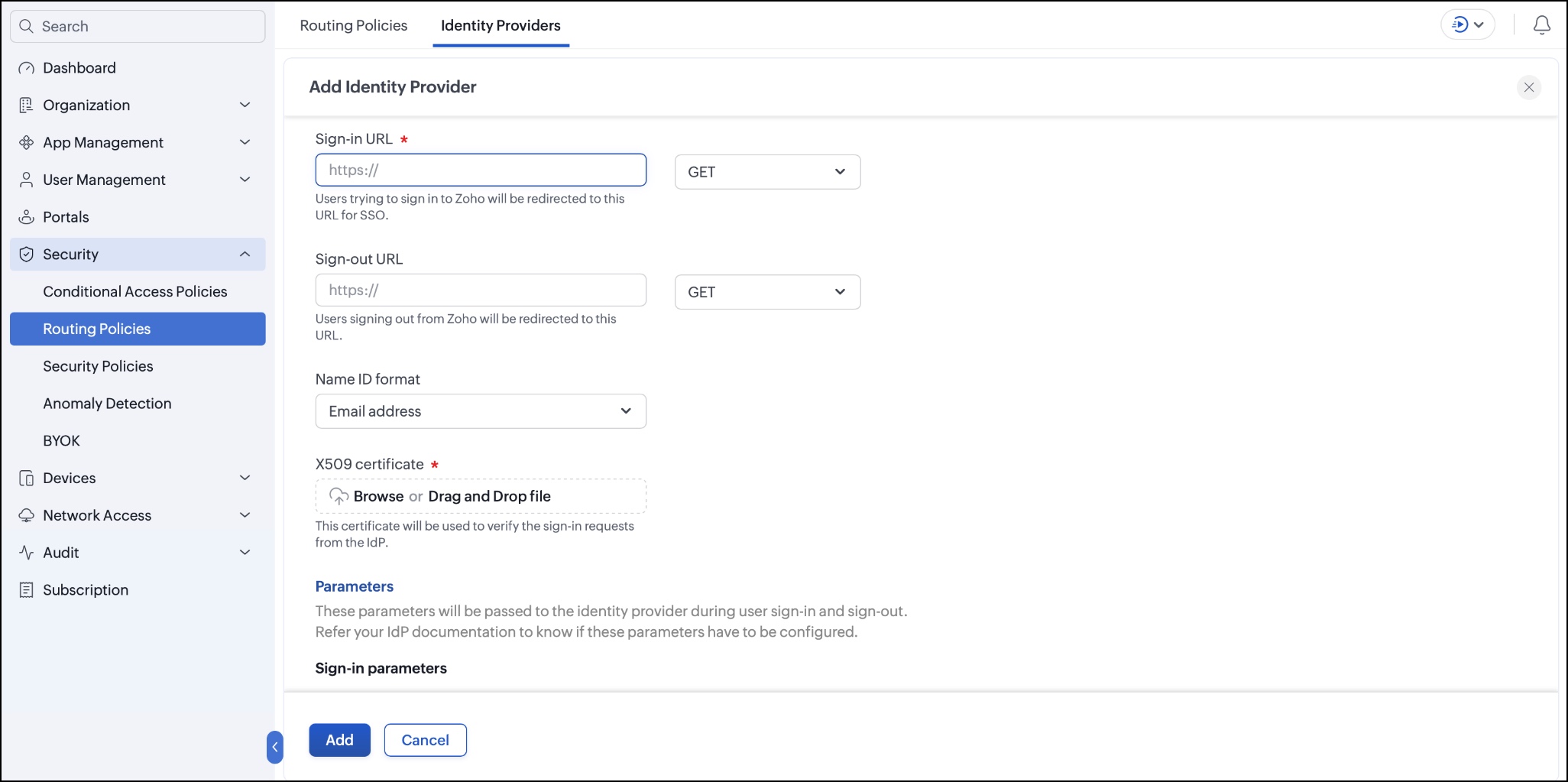Open Security Policies in the sidebar

(98, 366)
